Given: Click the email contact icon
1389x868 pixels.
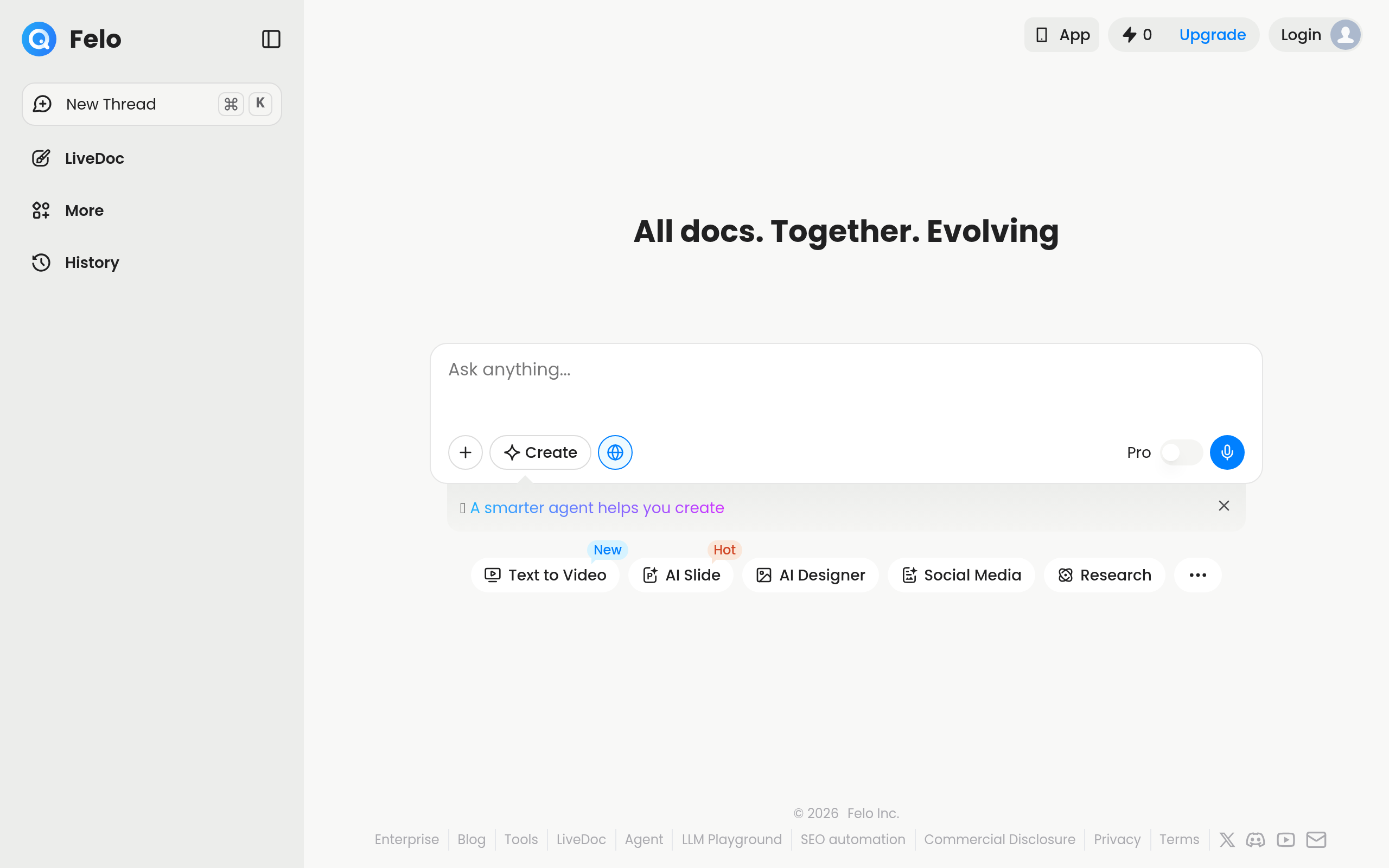Looking at the screenshot, I should (x=1316, y=839).
